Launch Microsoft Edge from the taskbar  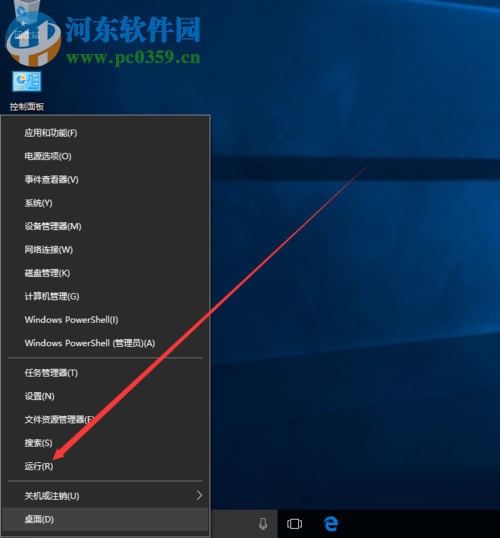pyautogui.click(x=331, y=524)
